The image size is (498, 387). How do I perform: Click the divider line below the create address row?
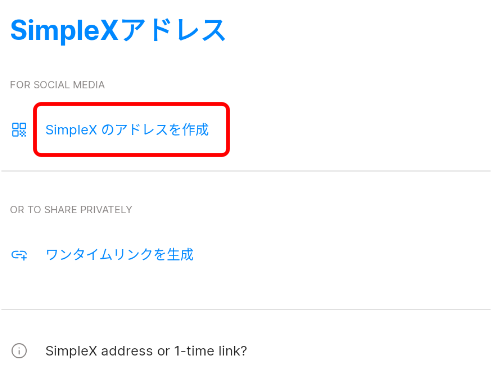tap(246, 171)
